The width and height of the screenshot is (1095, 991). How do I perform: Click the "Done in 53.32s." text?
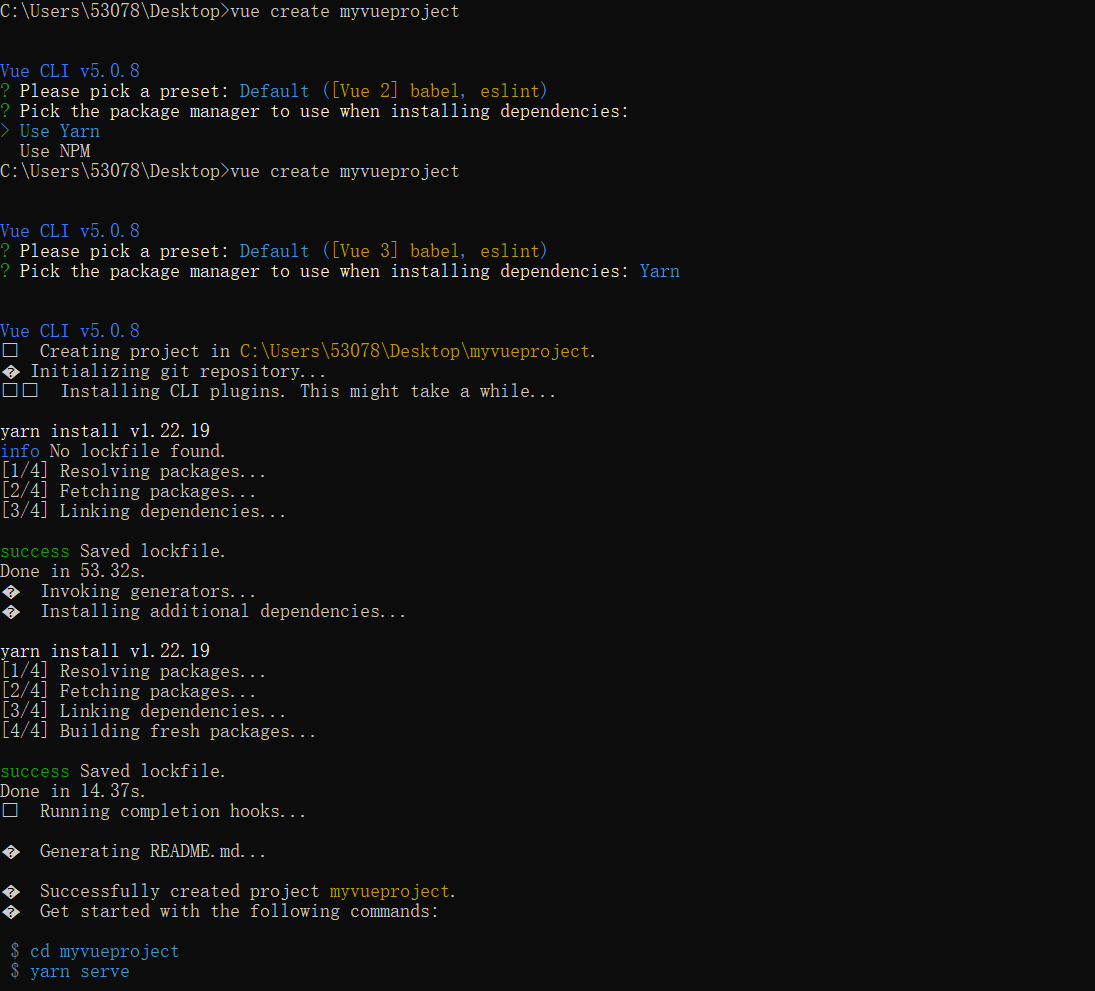click(x=73, y=571)
